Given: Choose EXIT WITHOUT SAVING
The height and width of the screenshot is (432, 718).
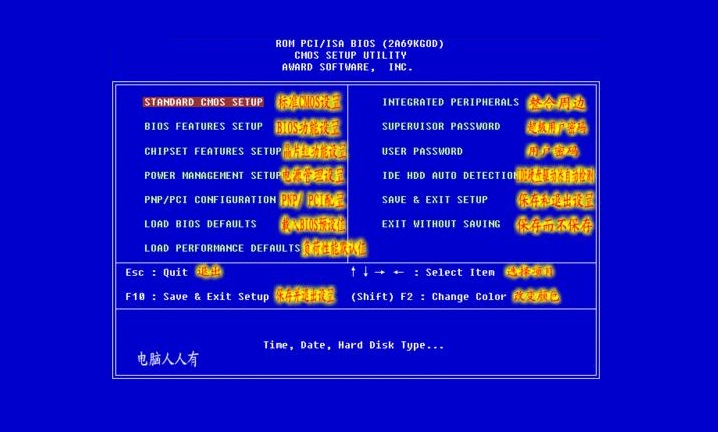Looking at the screenshot, I should [441, 224].
